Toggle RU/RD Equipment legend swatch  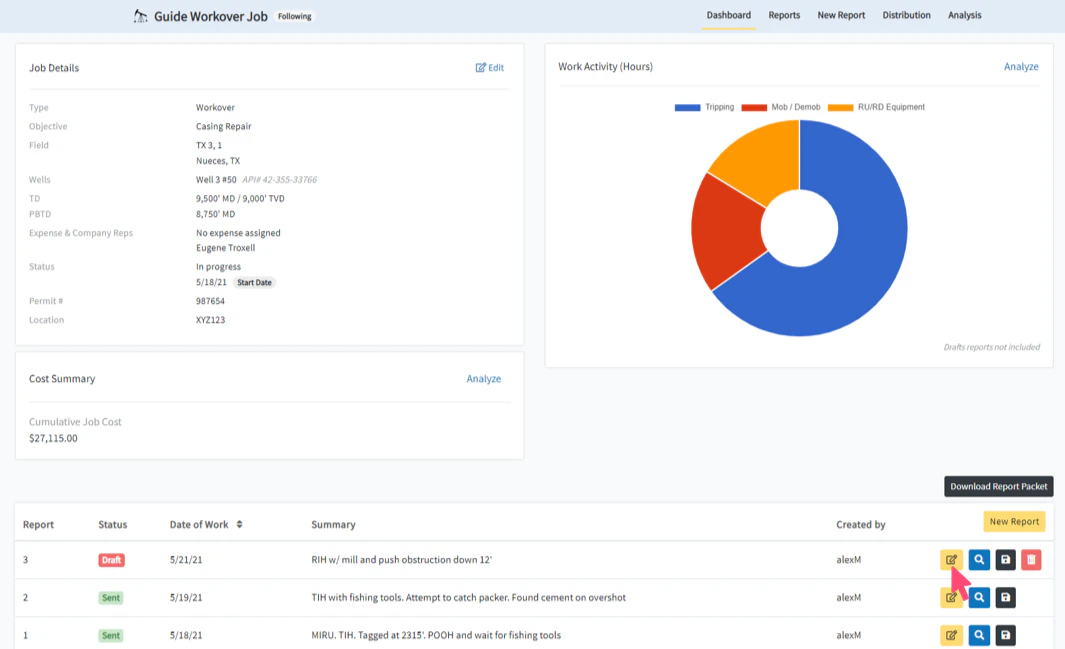pyautogui.click(x=840, y=107)
